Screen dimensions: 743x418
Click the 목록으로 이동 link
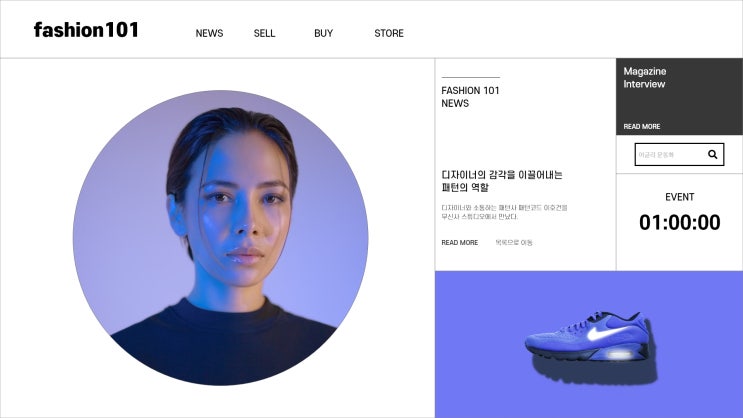pos(514,243)
